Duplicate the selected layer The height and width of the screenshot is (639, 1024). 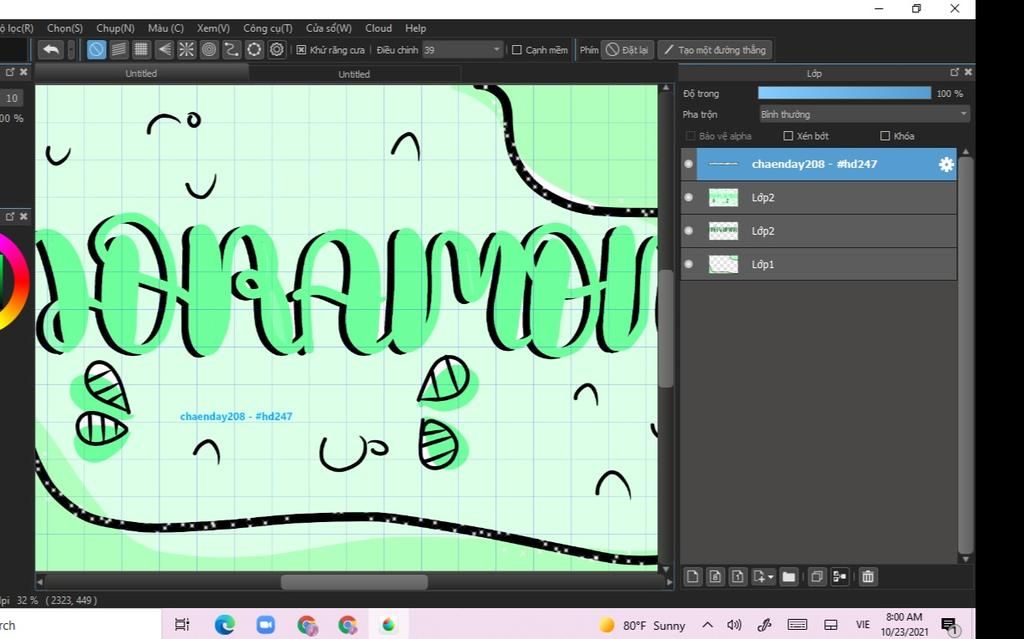tap(816, 576)
